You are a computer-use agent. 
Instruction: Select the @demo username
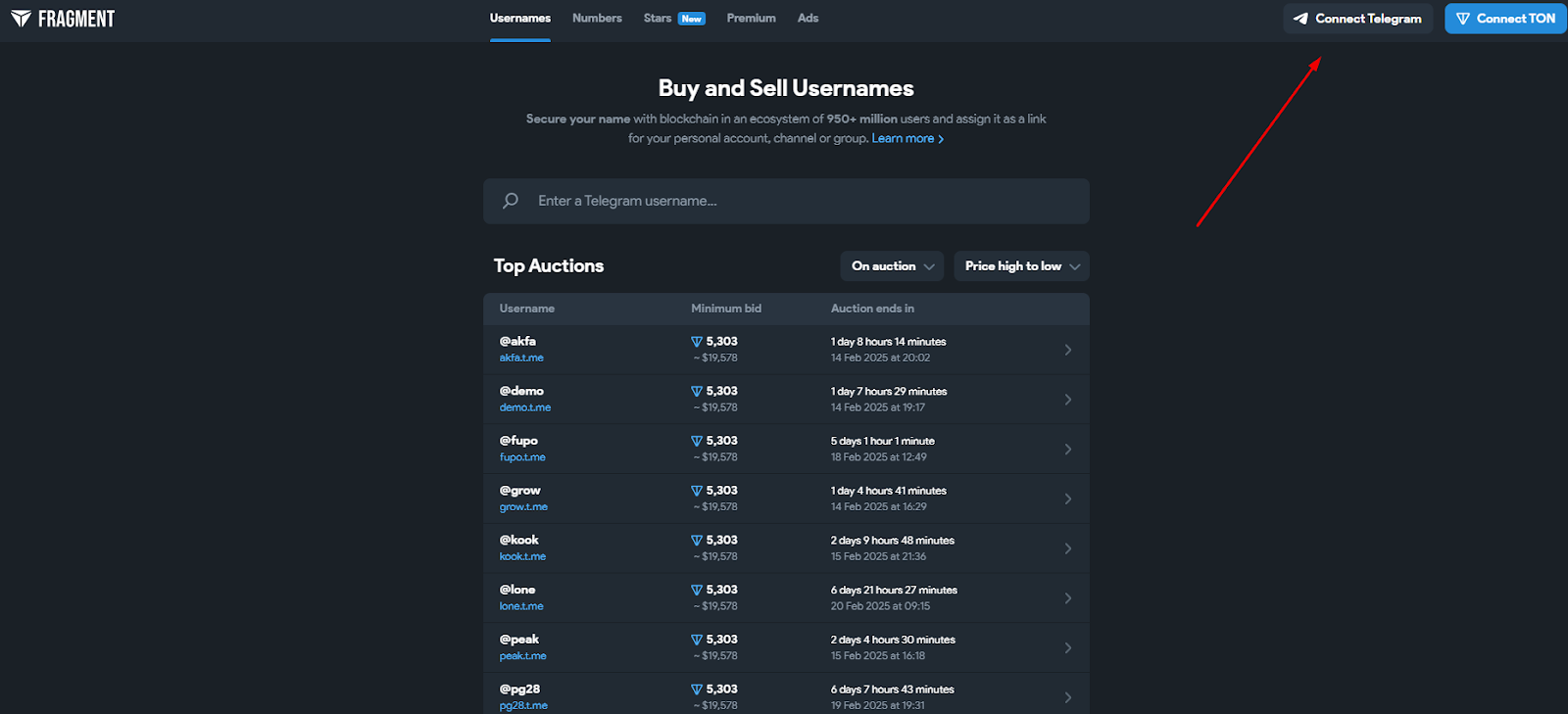tap(521, 391)
